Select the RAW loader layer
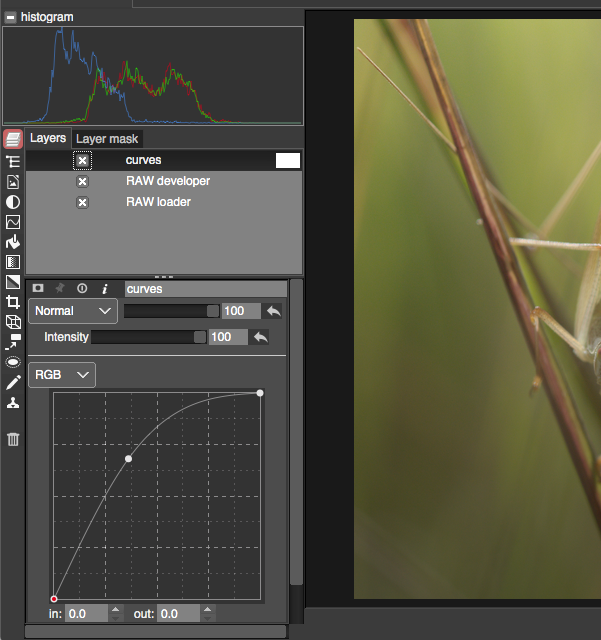 click(164, 202)
